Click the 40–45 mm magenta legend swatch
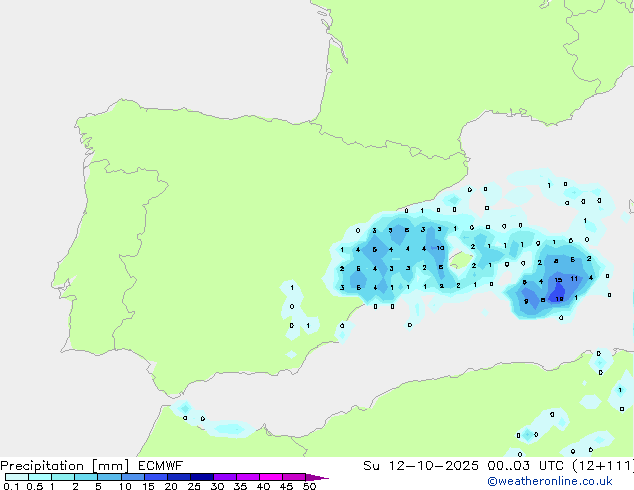 coord(271,477)
